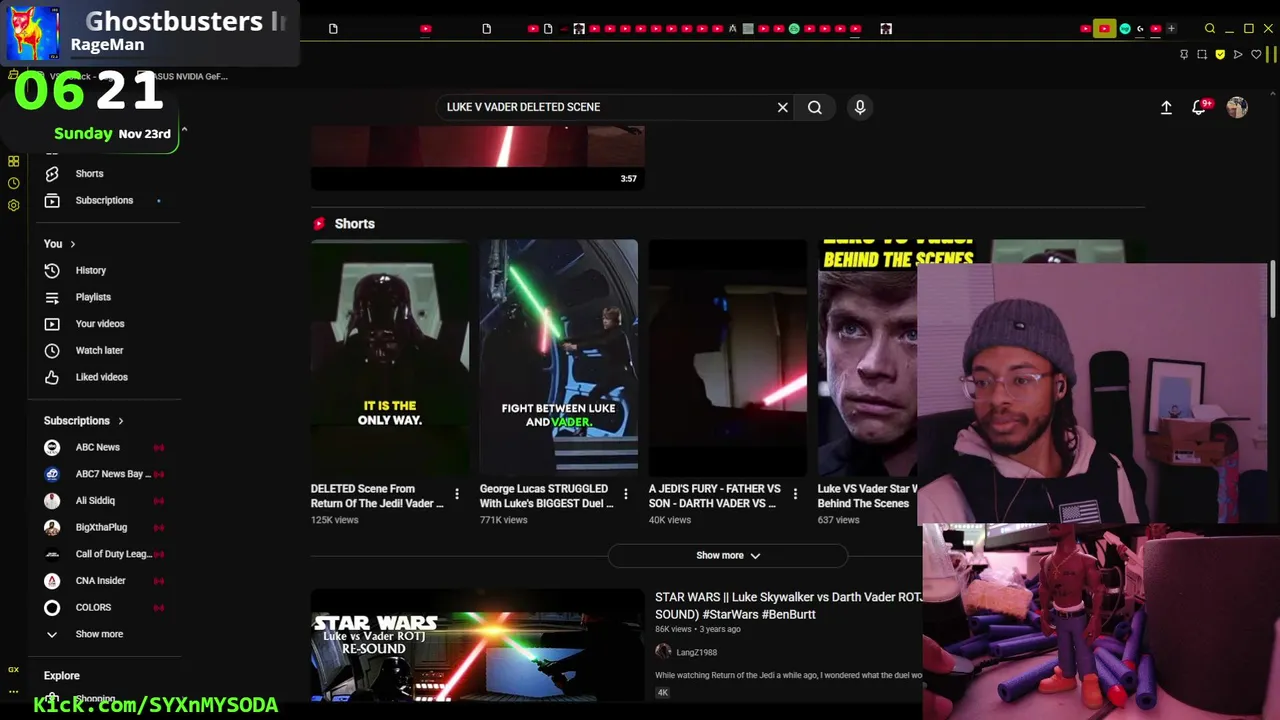This screenshot has height=720, width=1280.
Task: Click the player triangle icon in address bar
Action: pos(1238,54)
